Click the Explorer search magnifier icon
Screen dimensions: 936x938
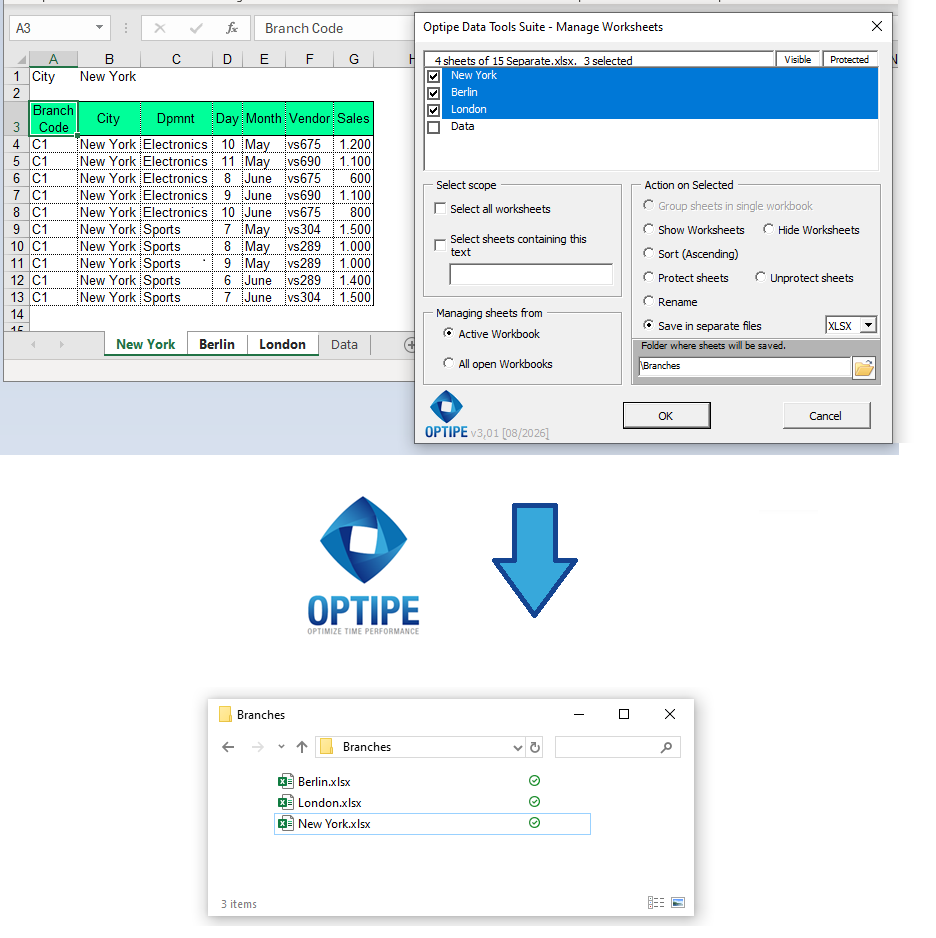666,747
